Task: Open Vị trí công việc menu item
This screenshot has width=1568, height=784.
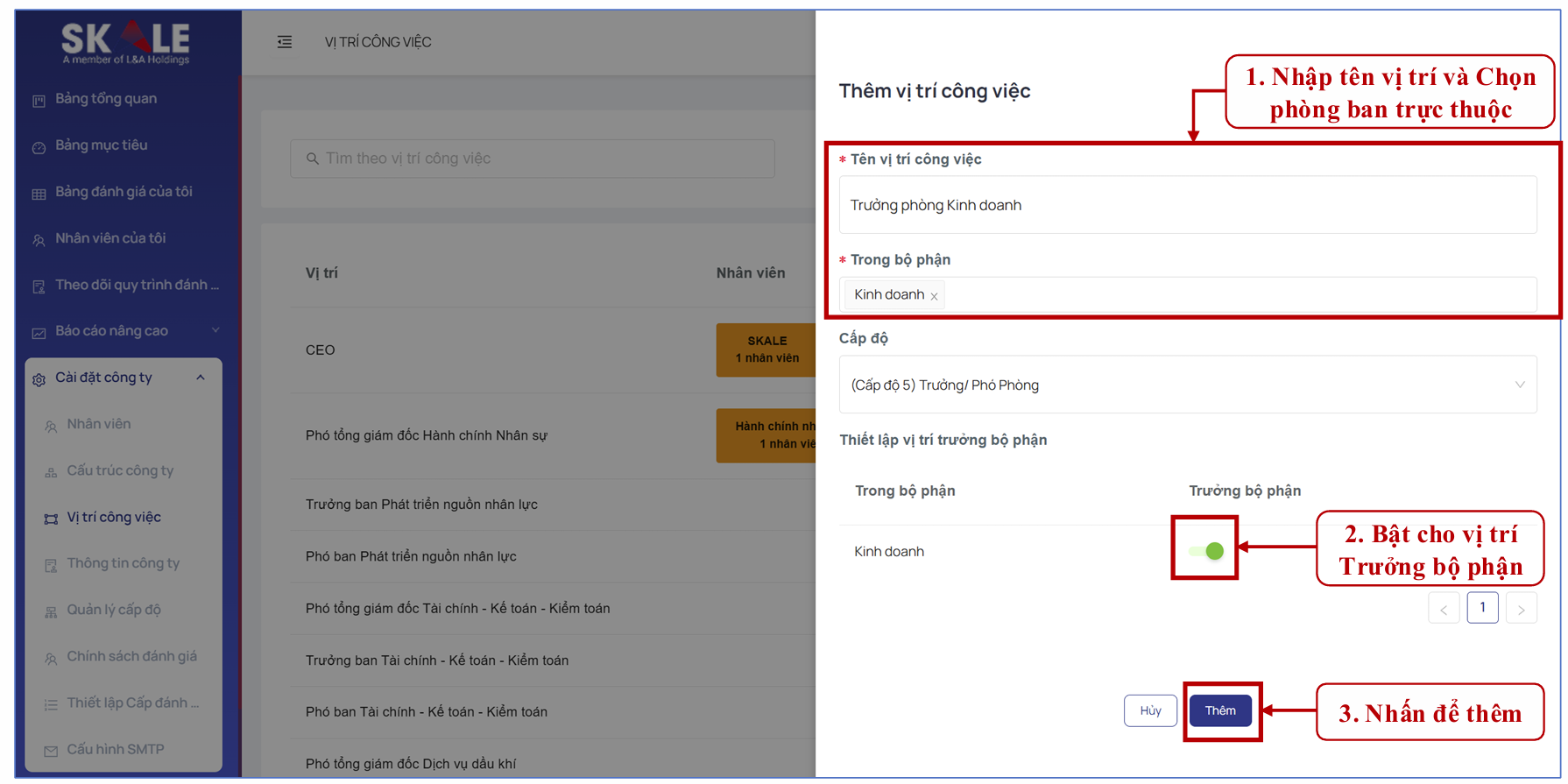Action: coord(114,517)
